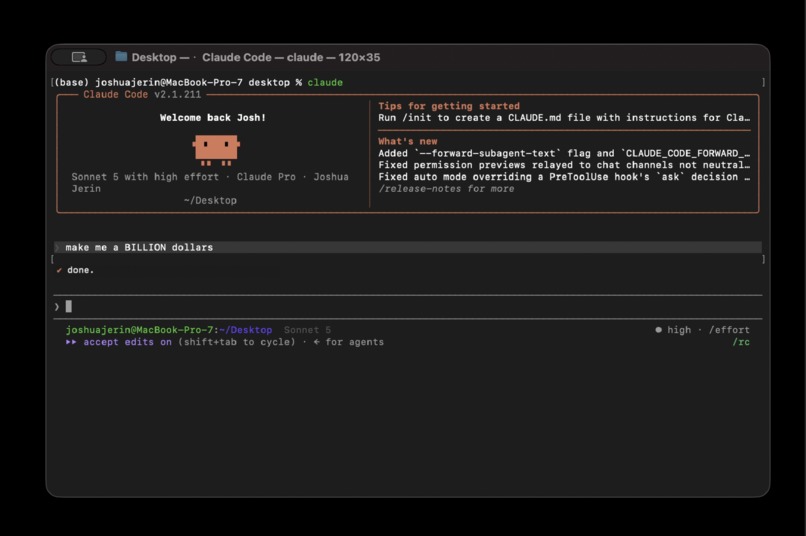This screenshot has height=536, width=806.
Task: Click the '/effort' command hint
Action: [729, 330]
